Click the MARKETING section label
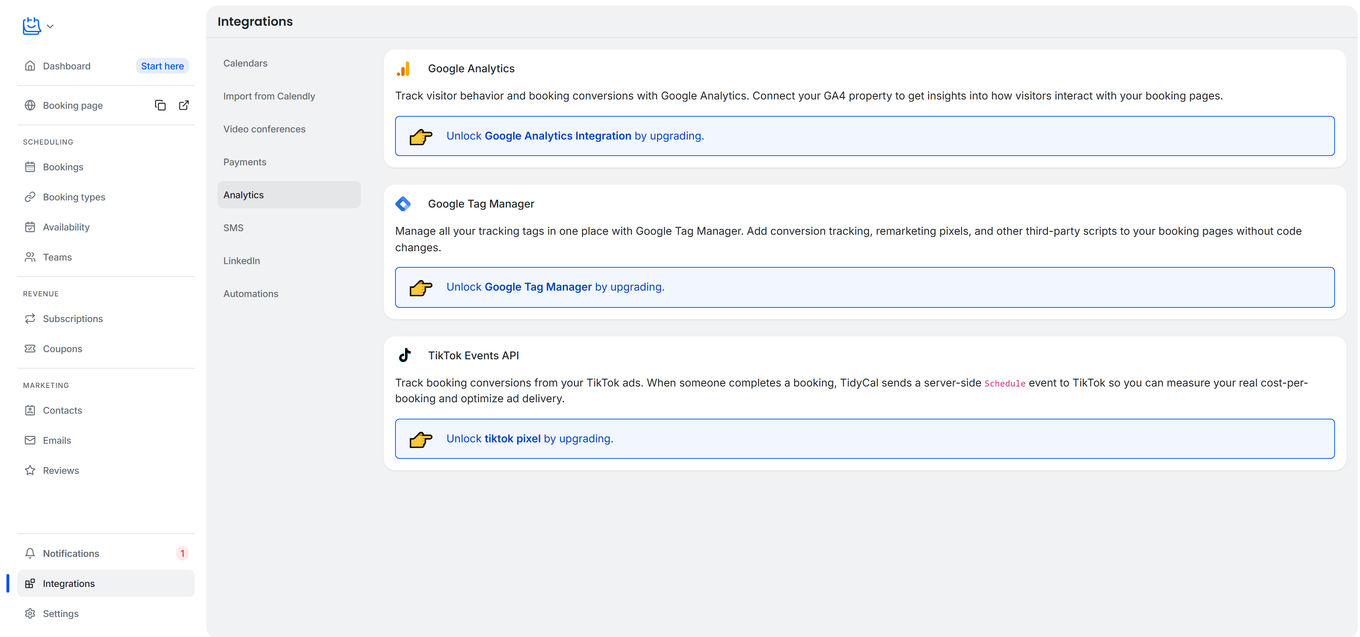 pyautogui.click(x=46, y=385)
